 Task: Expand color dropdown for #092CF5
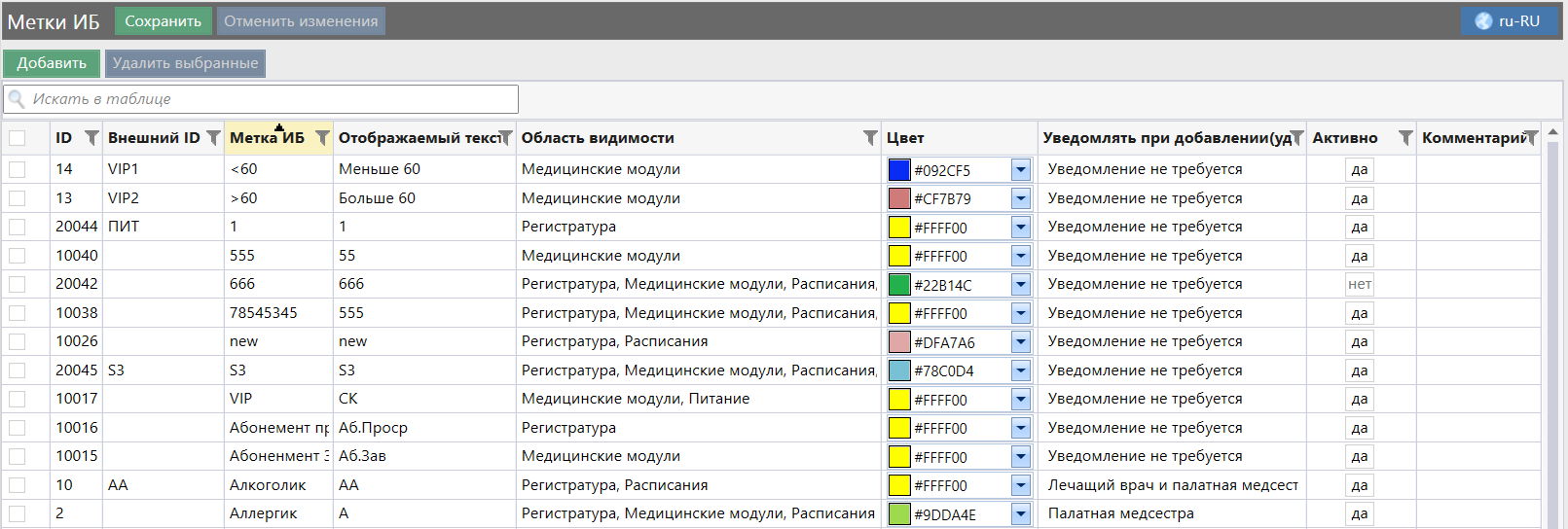click(x=1020, y=170)
